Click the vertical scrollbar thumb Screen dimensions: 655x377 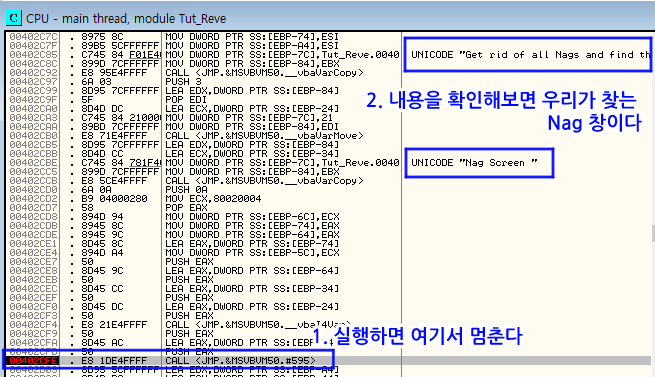653,233
